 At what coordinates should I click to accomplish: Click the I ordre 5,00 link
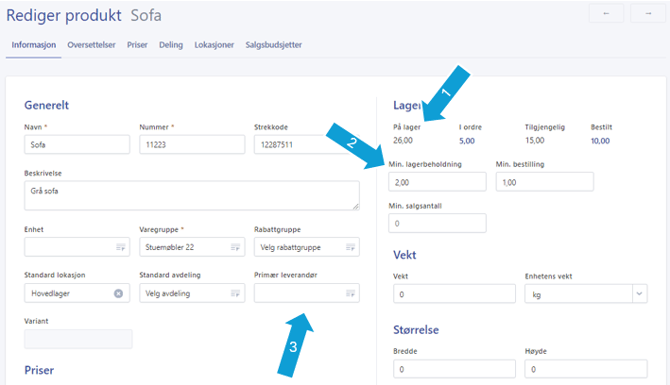(467, 141)
